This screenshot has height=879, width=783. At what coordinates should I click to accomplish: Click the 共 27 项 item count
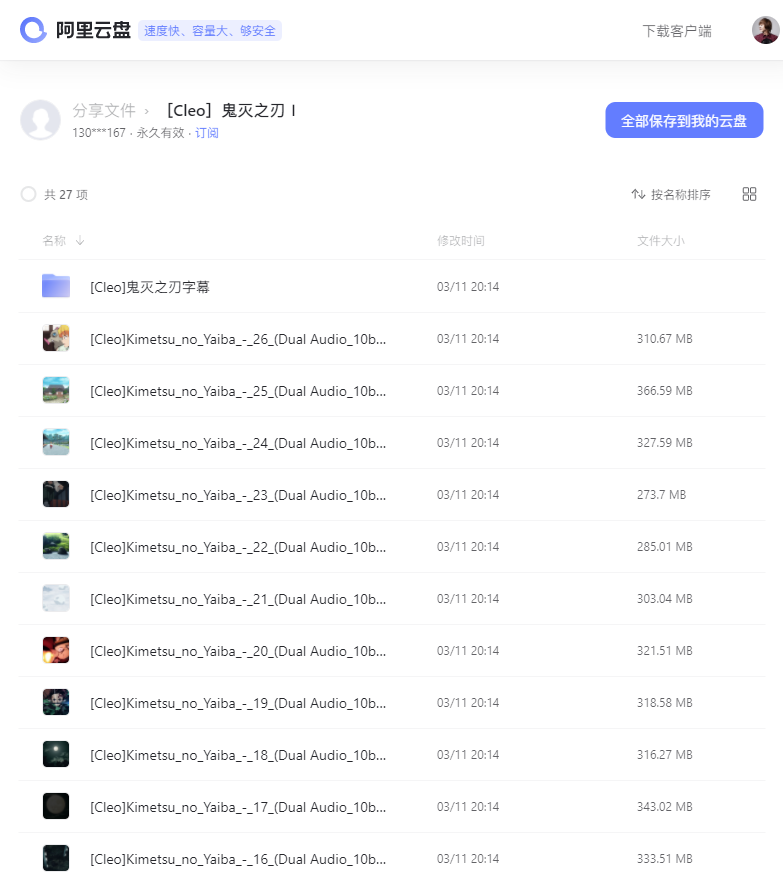pyautogui.click(x=66, y=195)
